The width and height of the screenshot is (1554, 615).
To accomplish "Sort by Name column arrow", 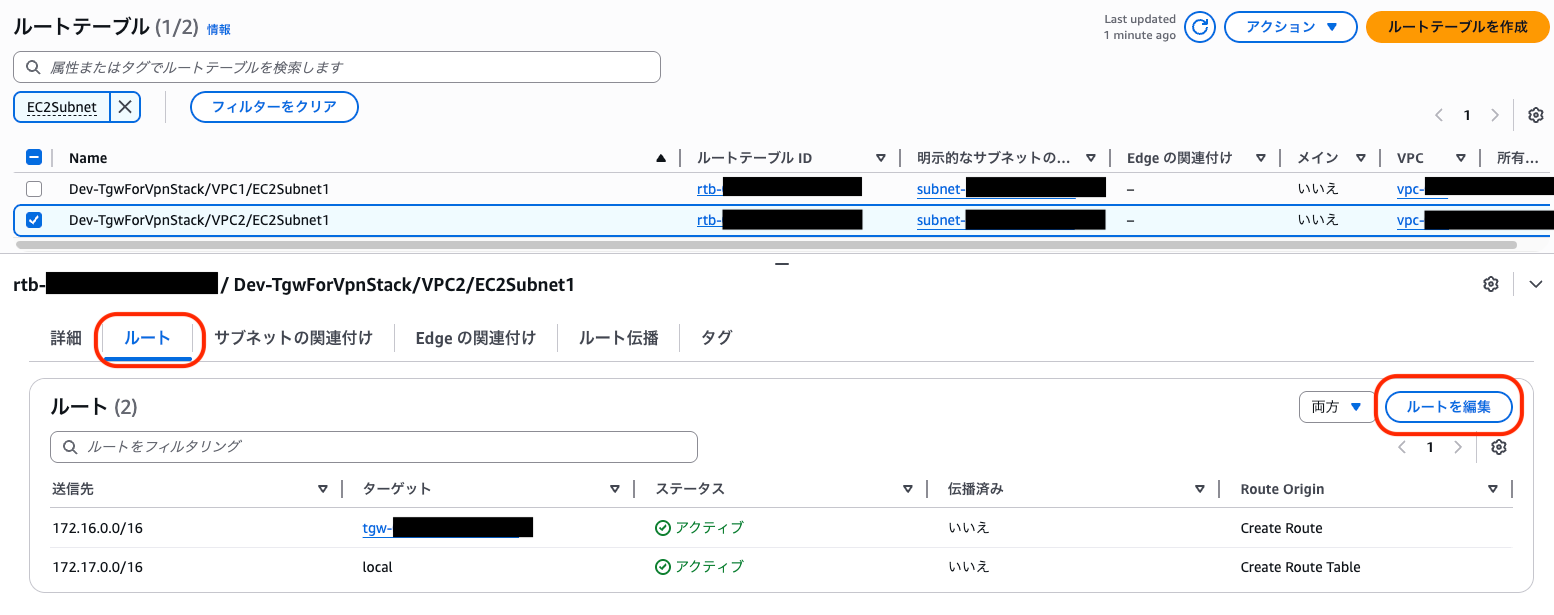I will click(660, 158).
